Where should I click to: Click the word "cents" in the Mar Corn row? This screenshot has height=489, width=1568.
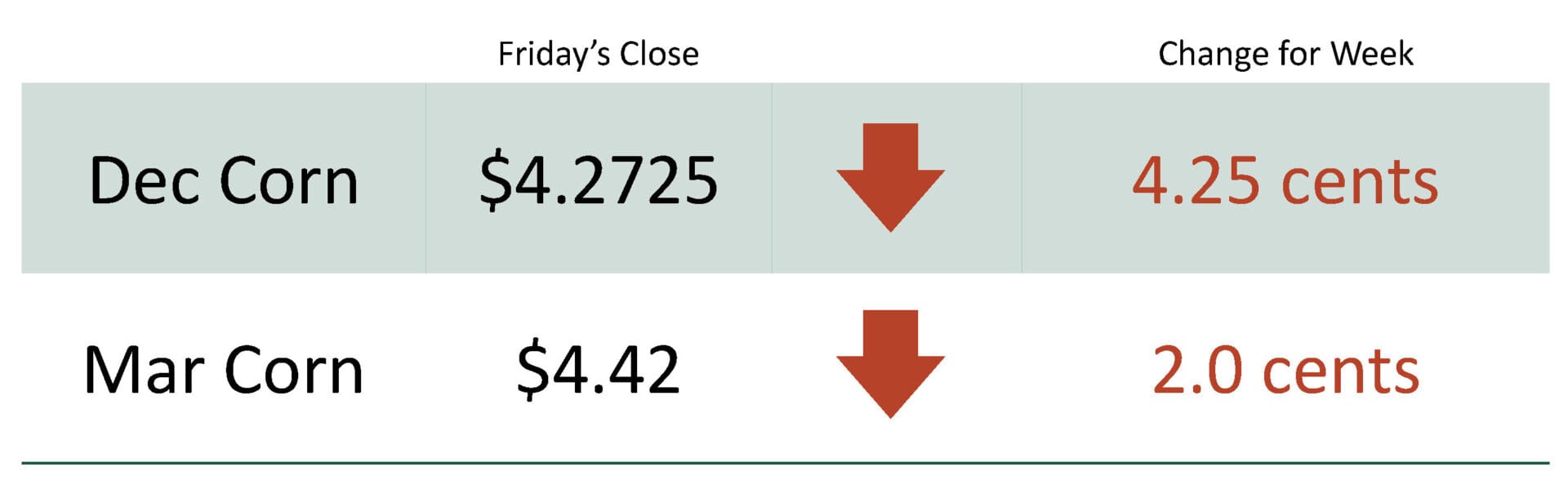click(1340, 373)
